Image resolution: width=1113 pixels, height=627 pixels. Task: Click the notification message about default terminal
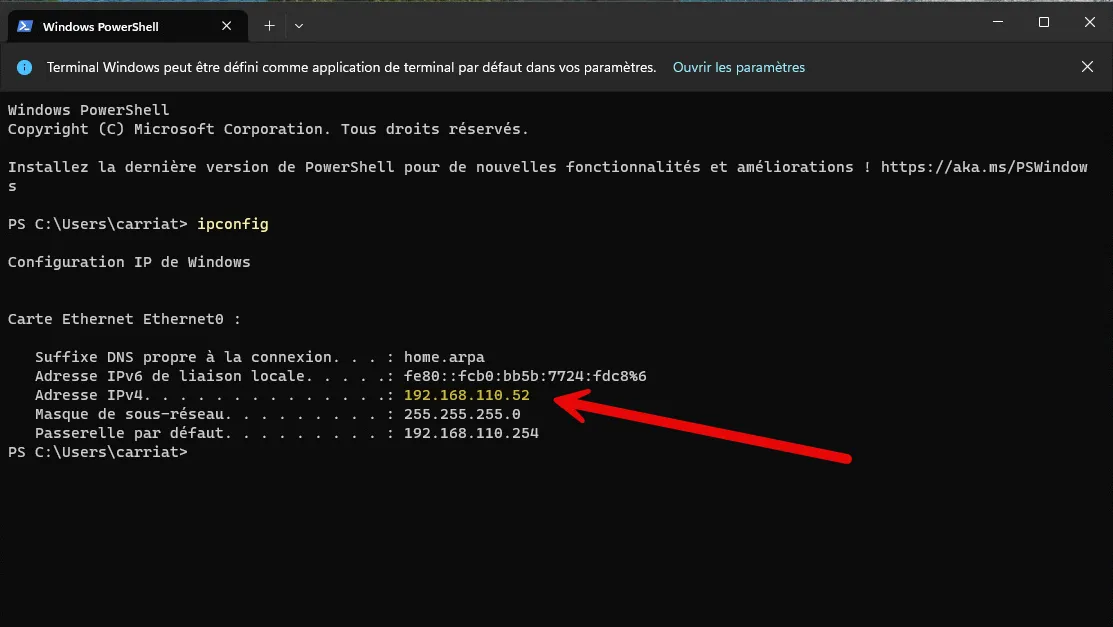[x=351, y=68]
